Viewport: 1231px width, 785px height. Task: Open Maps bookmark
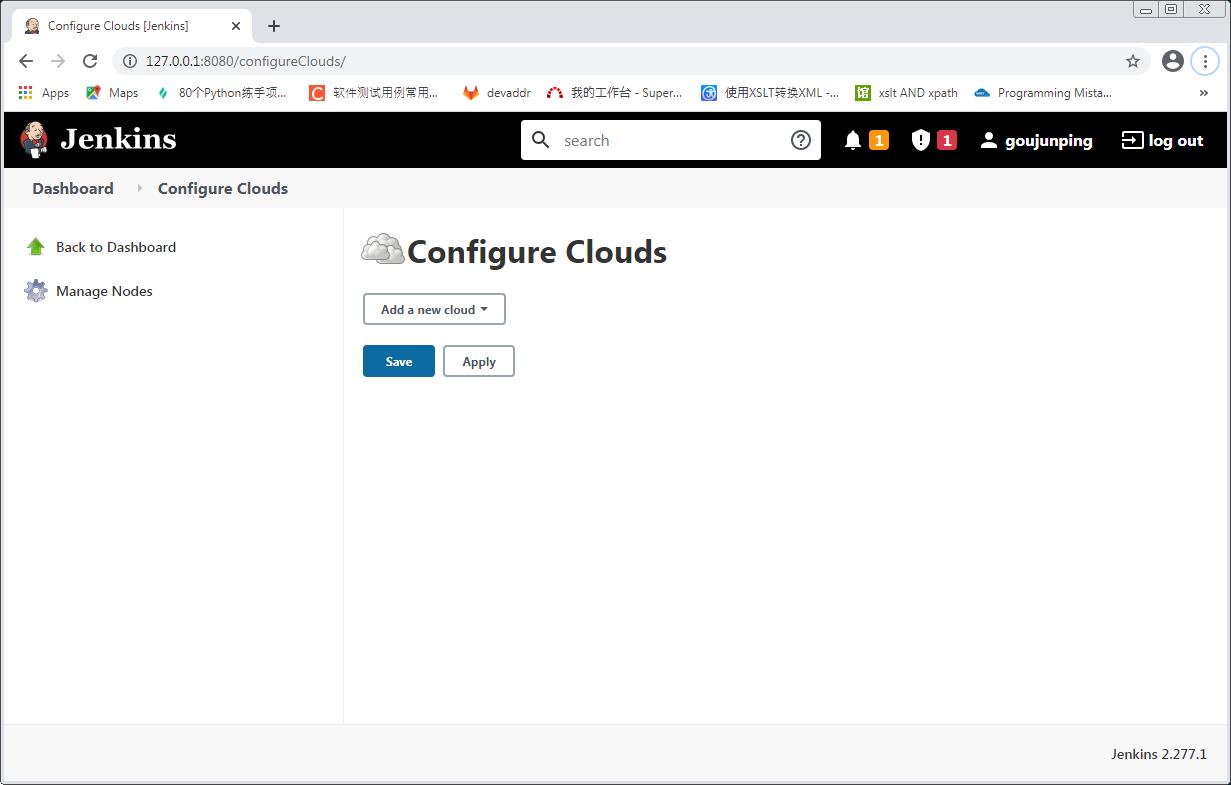[x=112, y=93]
